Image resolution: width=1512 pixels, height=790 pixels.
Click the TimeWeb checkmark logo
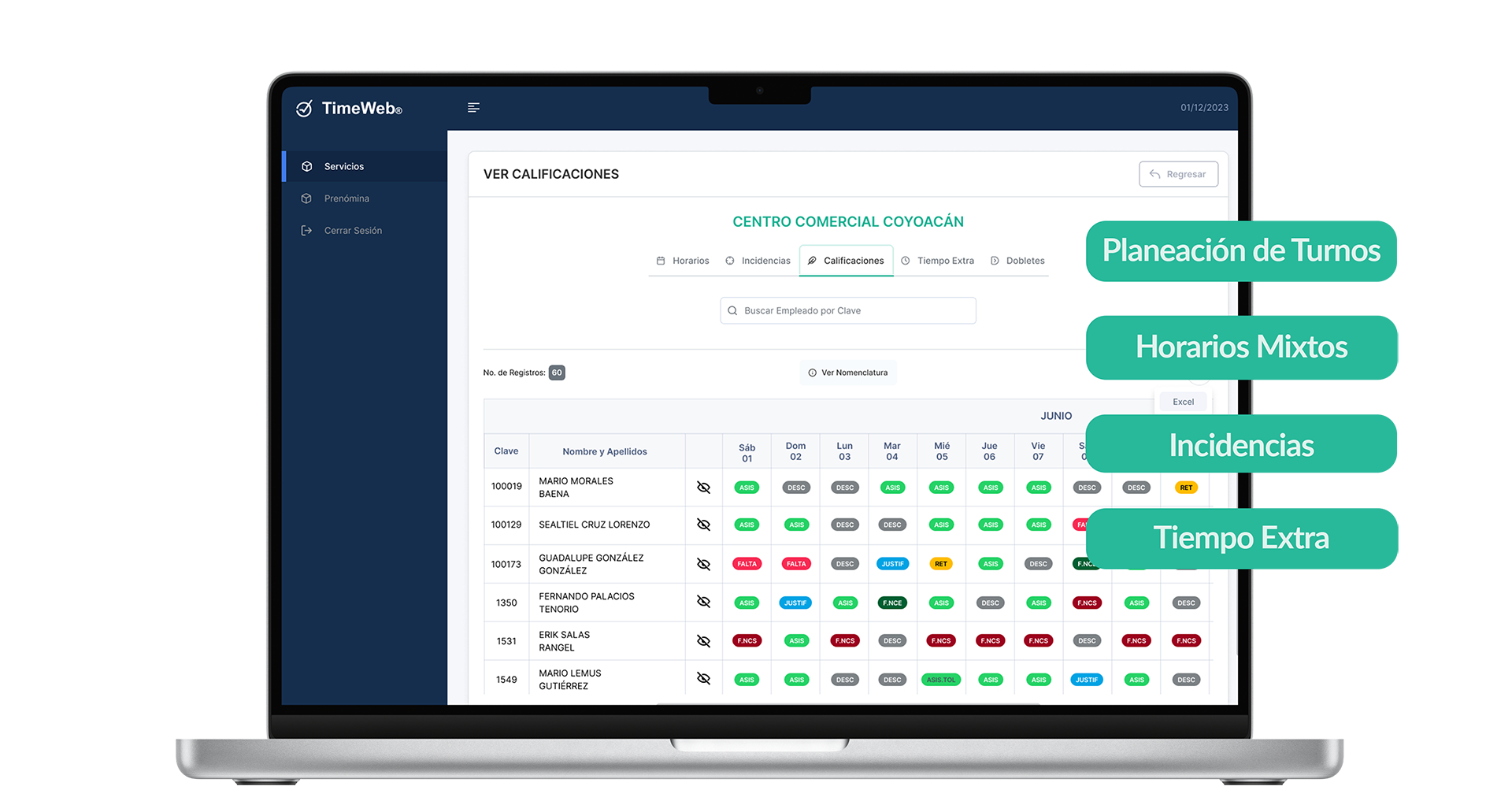[306, 109]
